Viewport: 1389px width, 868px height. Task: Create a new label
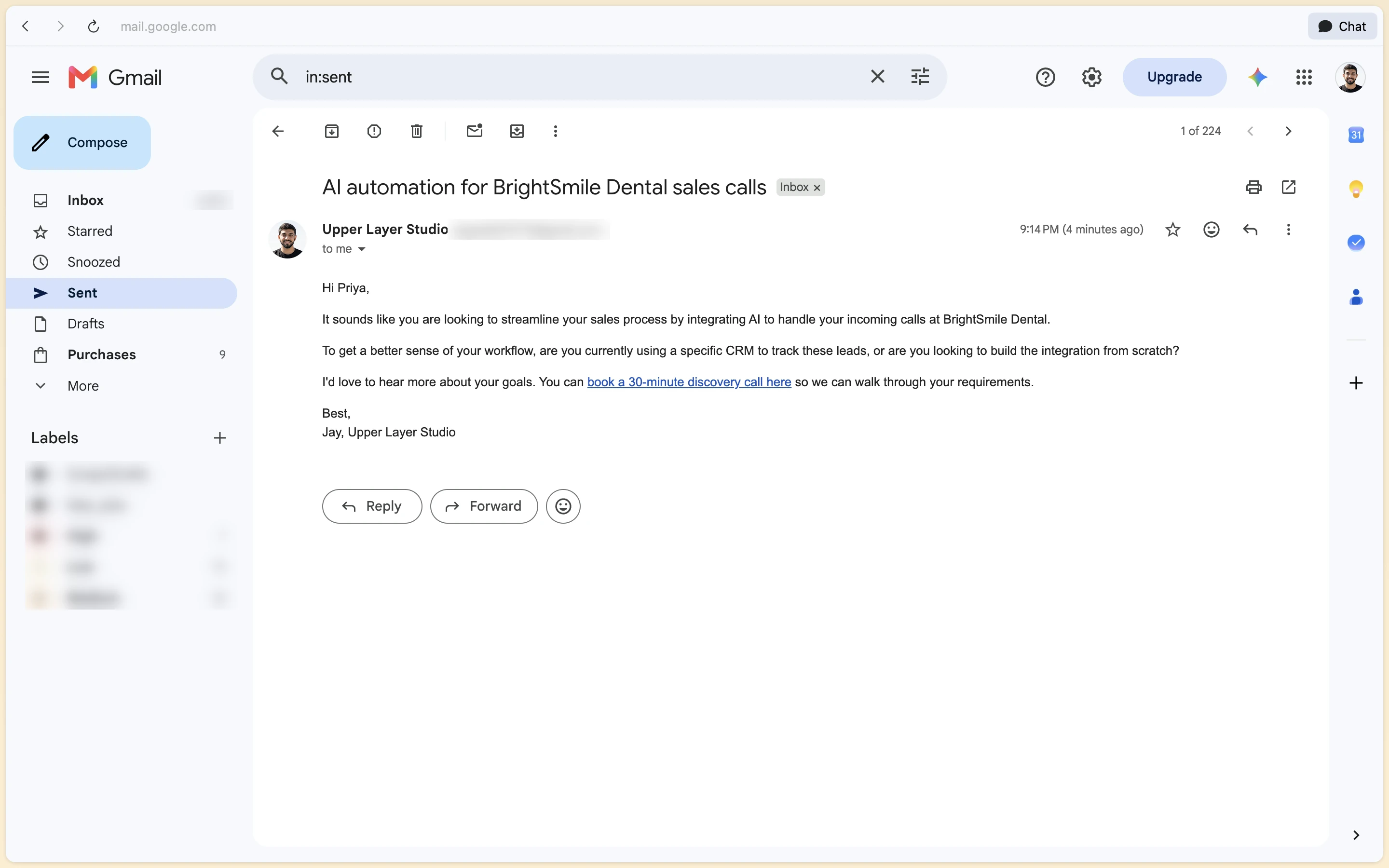coord(220,438)
